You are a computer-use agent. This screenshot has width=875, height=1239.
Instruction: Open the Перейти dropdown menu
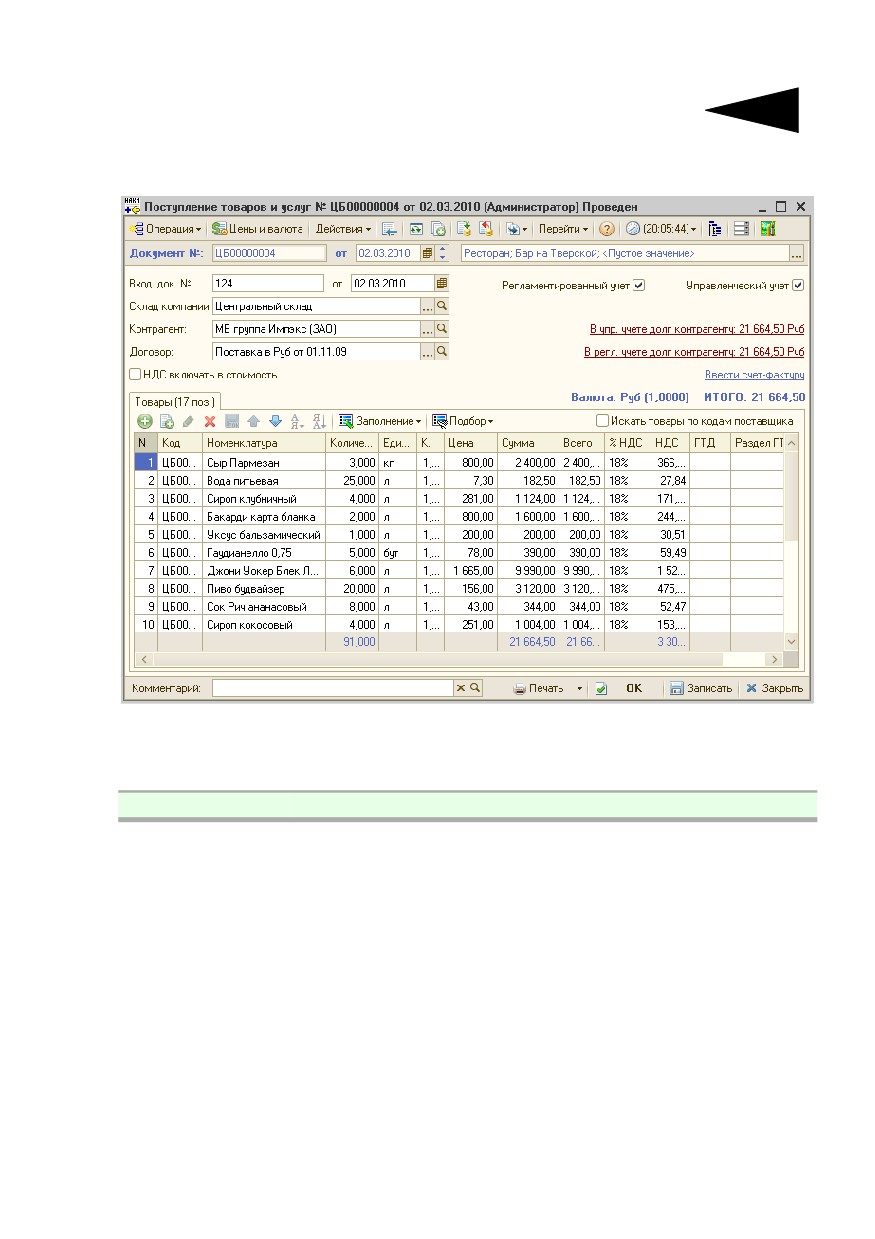pyautogui.click(x=564, y=229)
